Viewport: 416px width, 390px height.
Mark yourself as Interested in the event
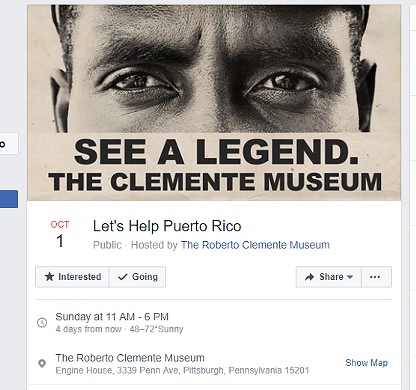click(x=72, y=277)
